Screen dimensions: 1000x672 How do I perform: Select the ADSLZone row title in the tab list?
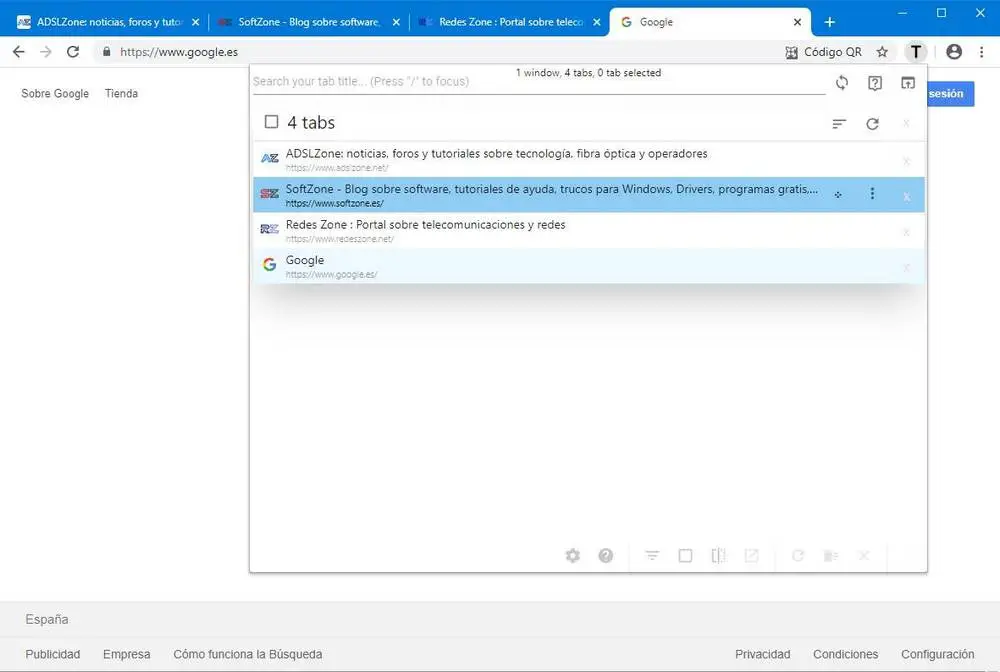(x=496, y=154)
